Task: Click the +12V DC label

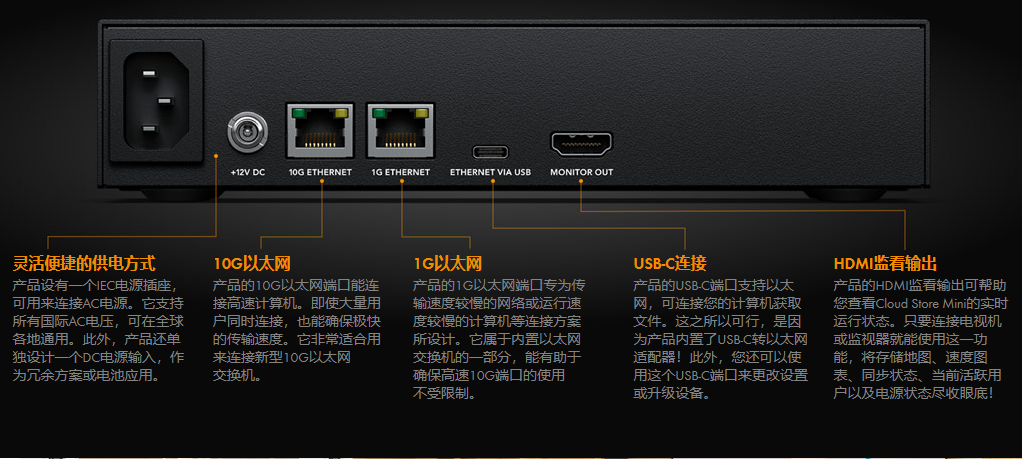Action: tap(248, 173)
